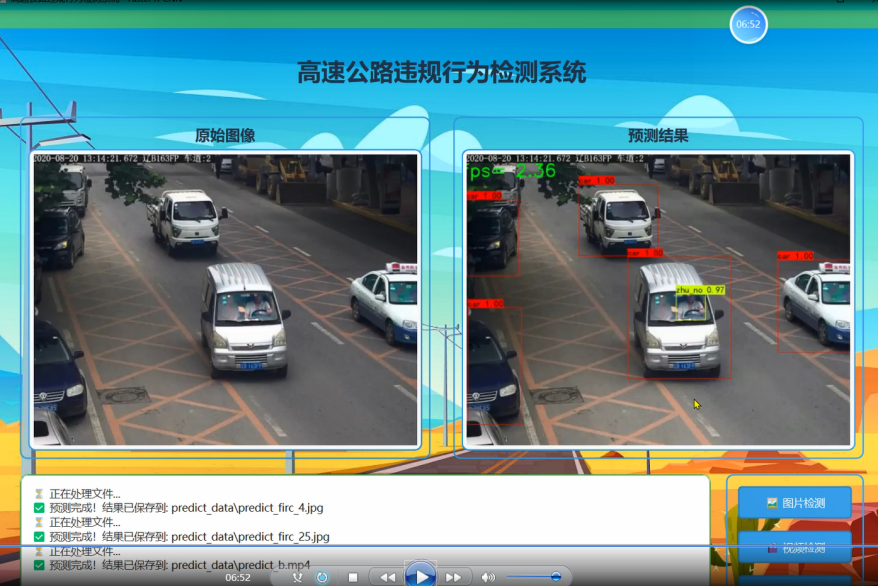
Task: Click the rewind previous button
Action: (387, 577)
